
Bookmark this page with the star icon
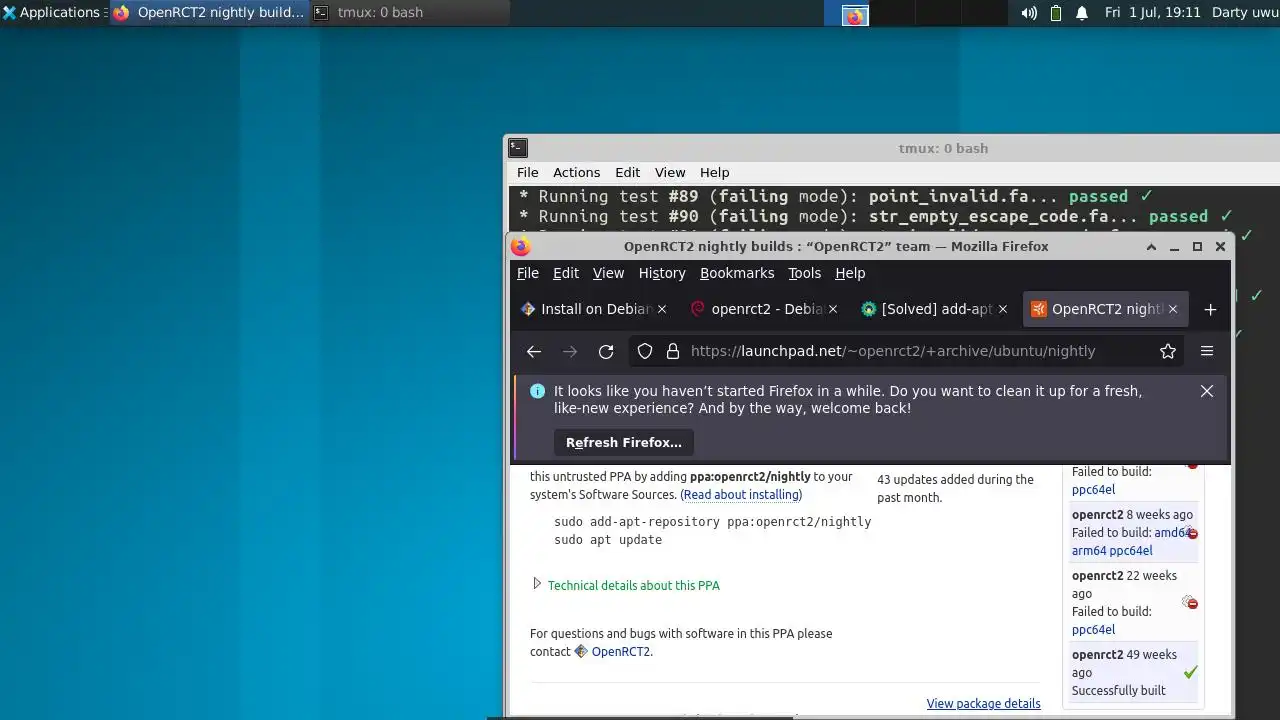1167,351
